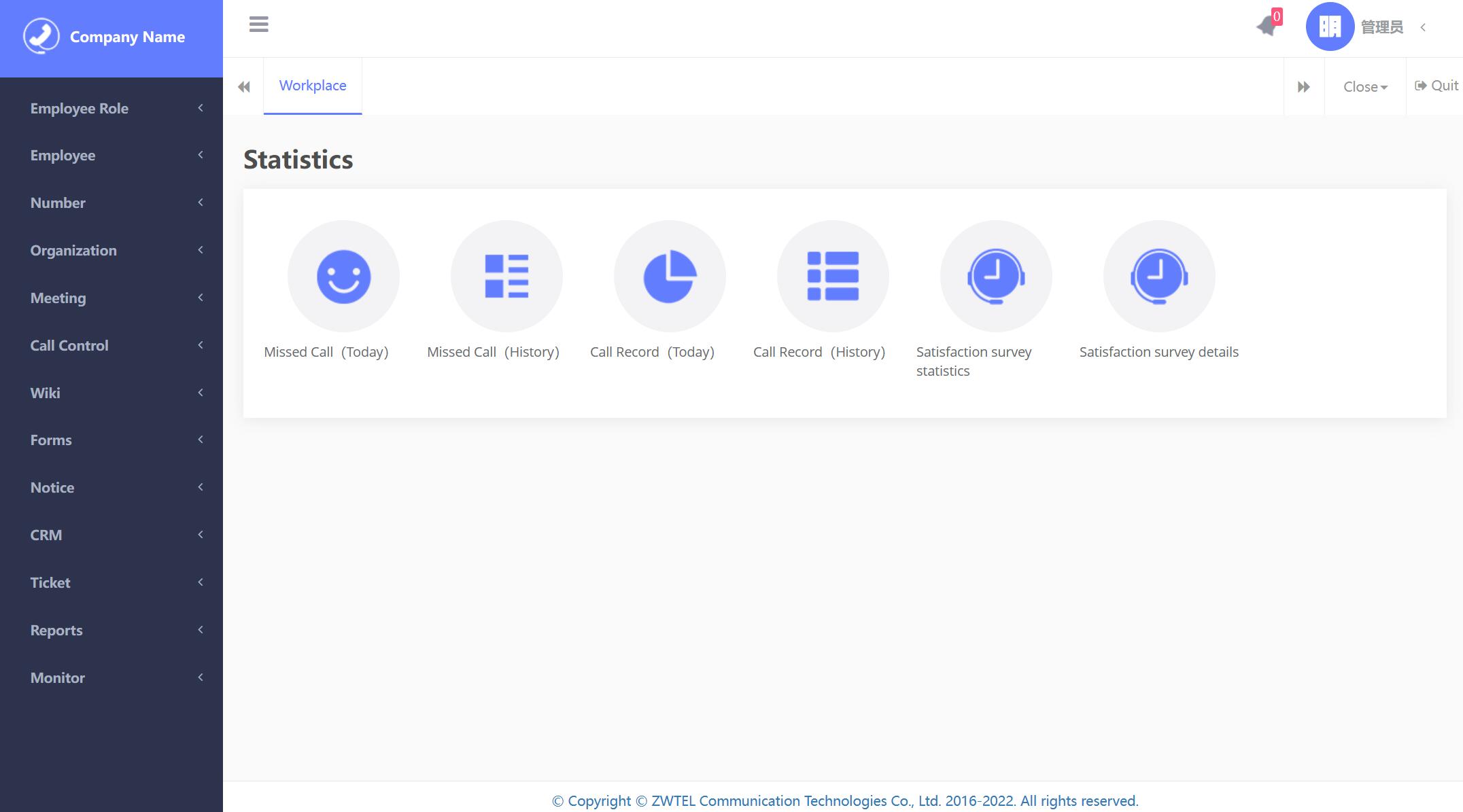Click the Company Name phone logo

click(x=41, y=36)
